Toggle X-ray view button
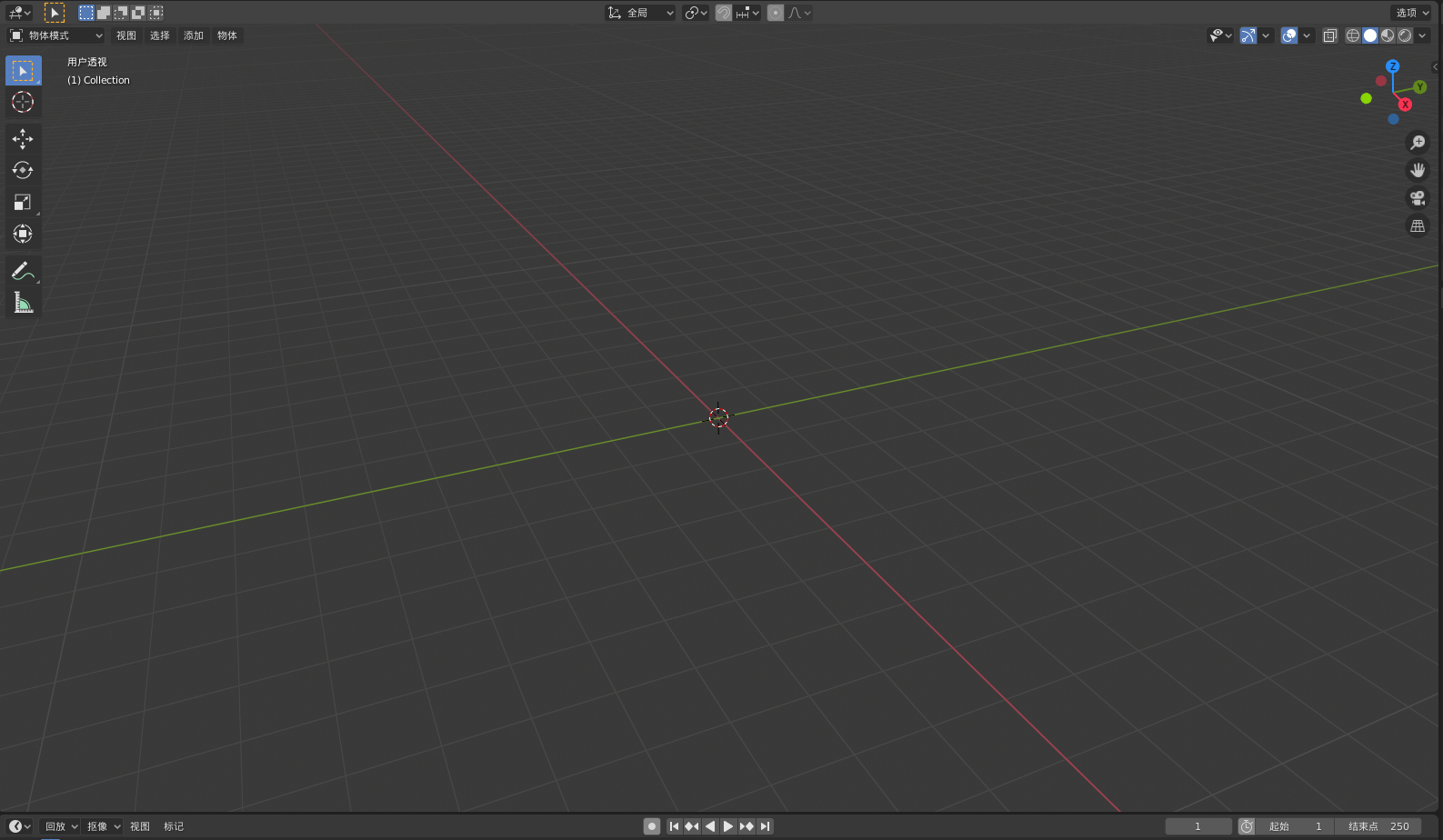 click(x=1330, y=35)
